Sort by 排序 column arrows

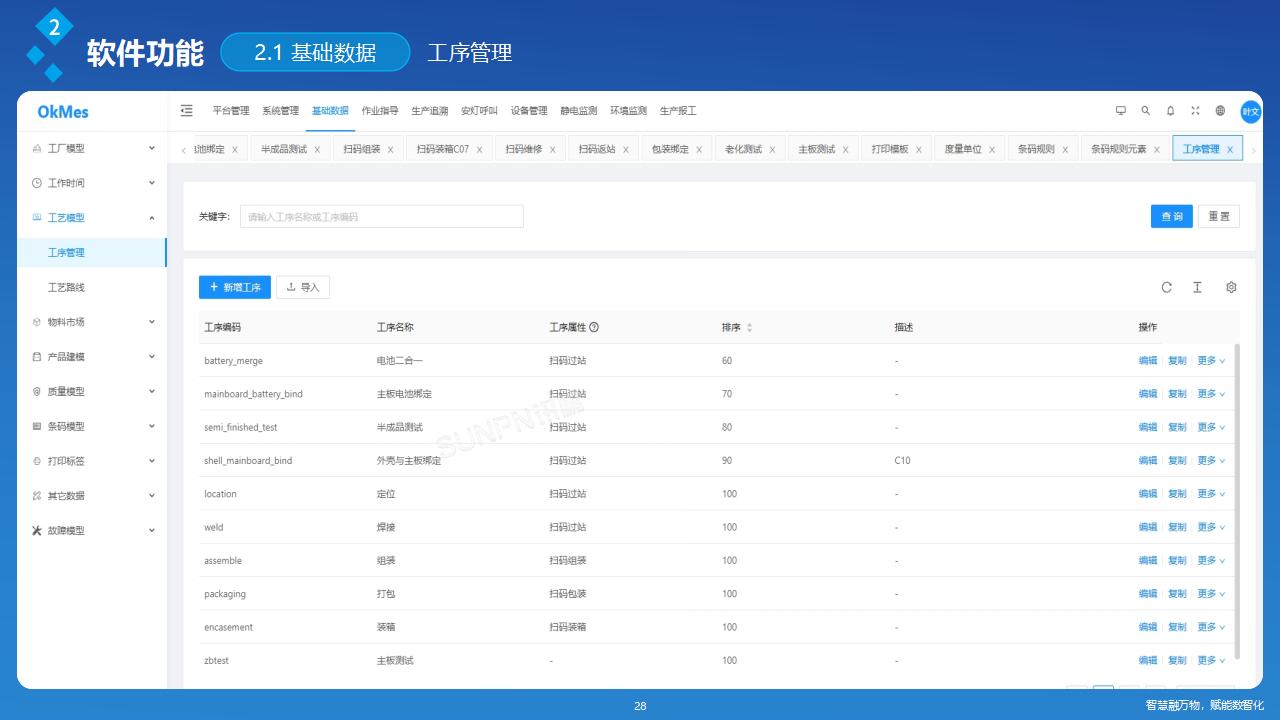coord(750,327)
